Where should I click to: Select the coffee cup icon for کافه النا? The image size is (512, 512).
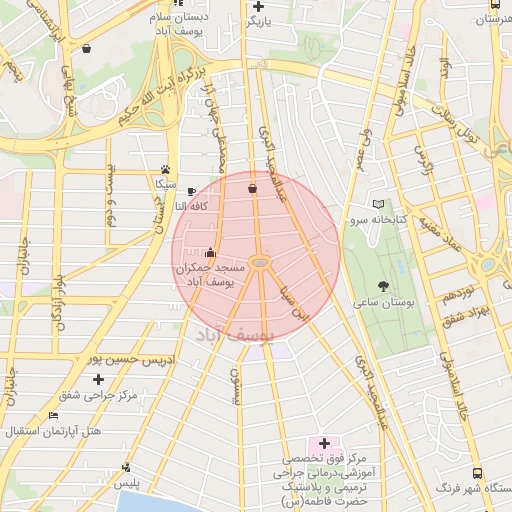[191, 191]
